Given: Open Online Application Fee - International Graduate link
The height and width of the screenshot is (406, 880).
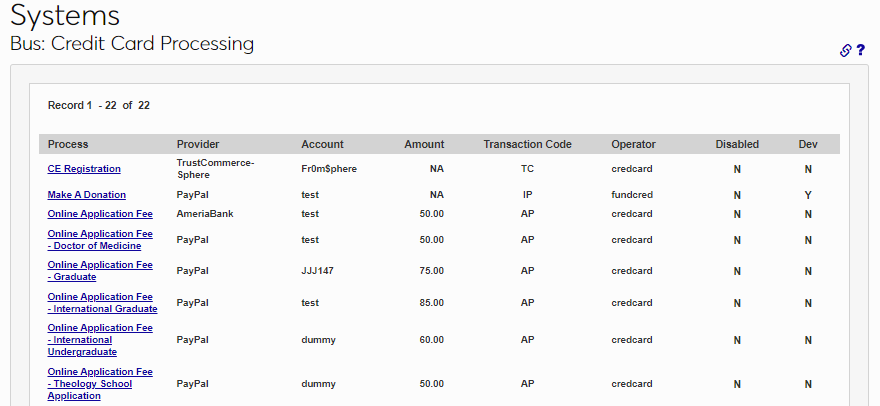Looking at the screenshot, I should (102, 303).
